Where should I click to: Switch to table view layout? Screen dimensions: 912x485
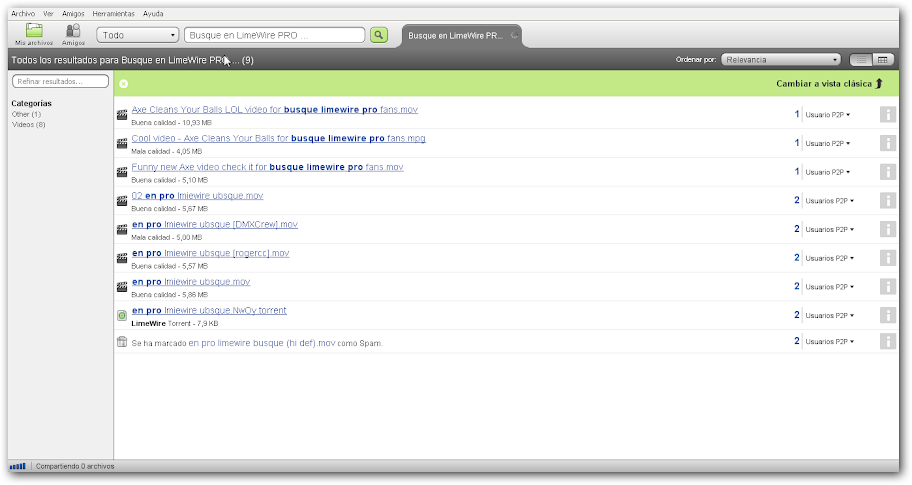pyautogui.click(x=883, y=59)
